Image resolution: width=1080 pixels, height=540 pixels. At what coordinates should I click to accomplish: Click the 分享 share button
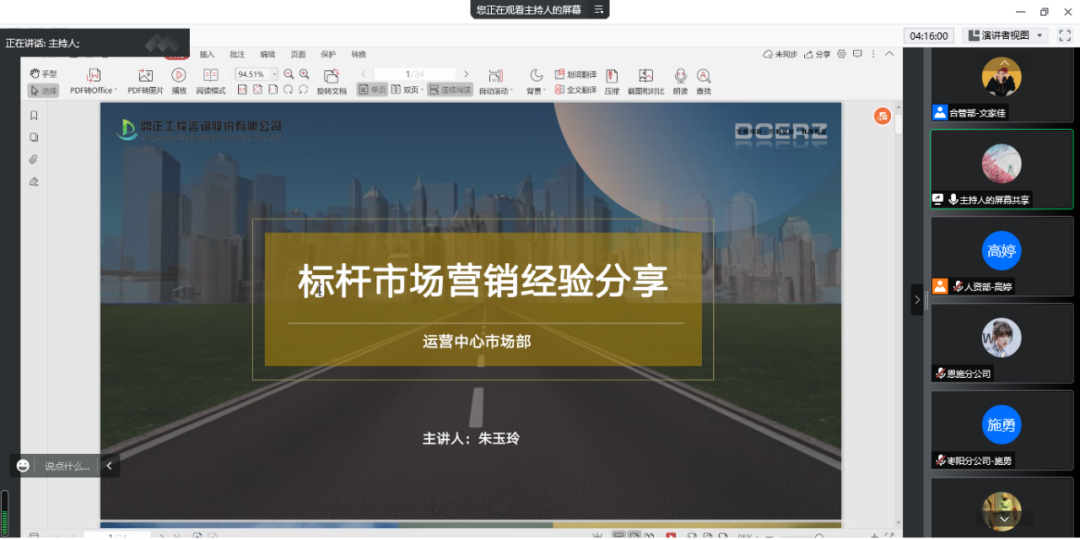click(819, 54)
